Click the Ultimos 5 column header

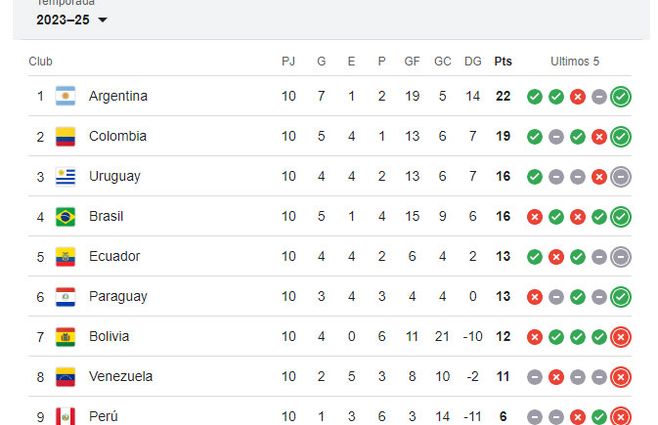[575, 61]
